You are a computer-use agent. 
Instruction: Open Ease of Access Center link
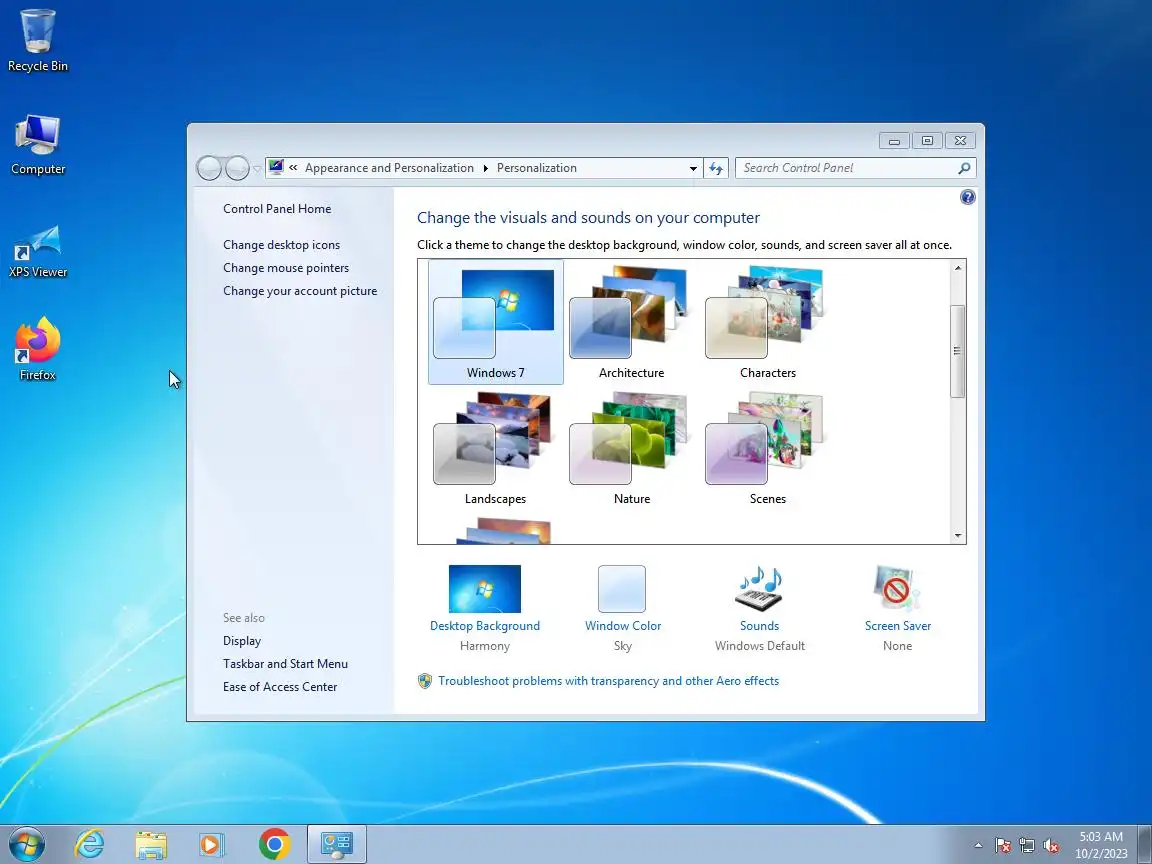click(x=280, y=687)
